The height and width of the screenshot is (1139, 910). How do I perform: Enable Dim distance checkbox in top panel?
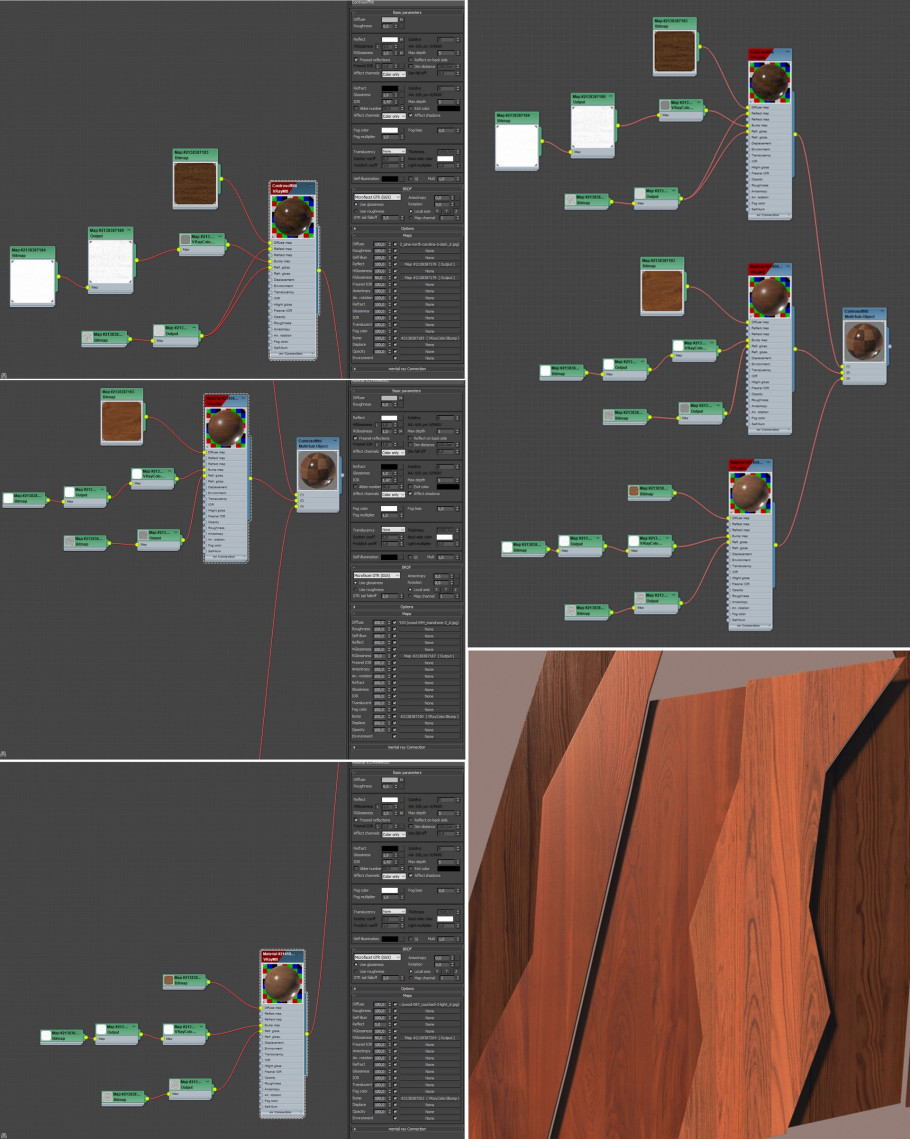[411, 66]
